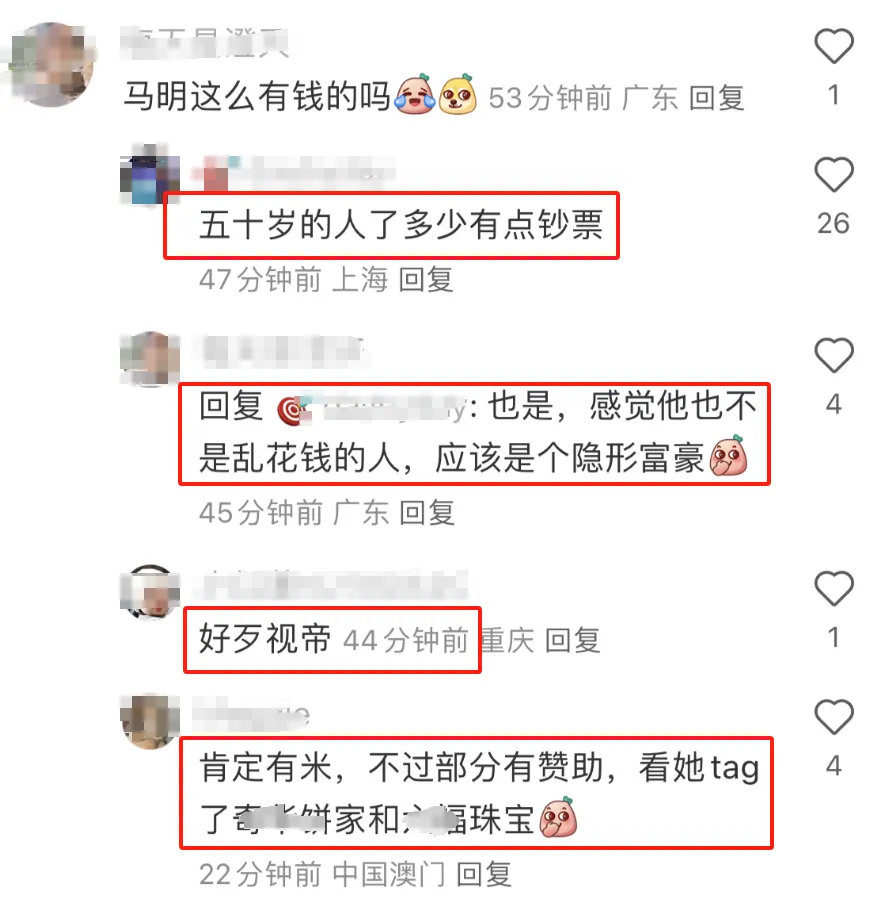Like the 好歹视帝 comment
Screen dimensions: 885x899
point(834,588)
